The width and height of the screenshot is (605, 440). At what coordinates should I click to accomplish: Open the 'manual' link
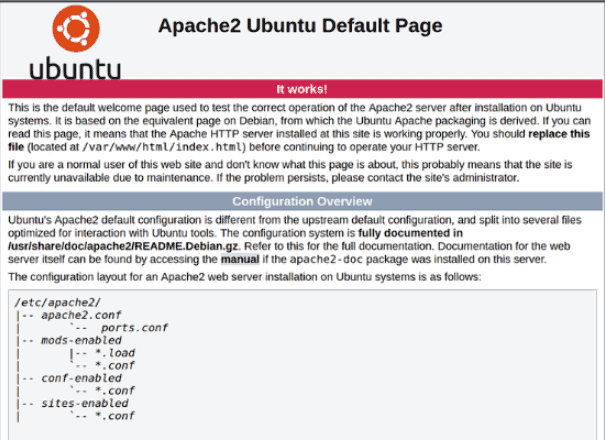click(x=240, y=259)
